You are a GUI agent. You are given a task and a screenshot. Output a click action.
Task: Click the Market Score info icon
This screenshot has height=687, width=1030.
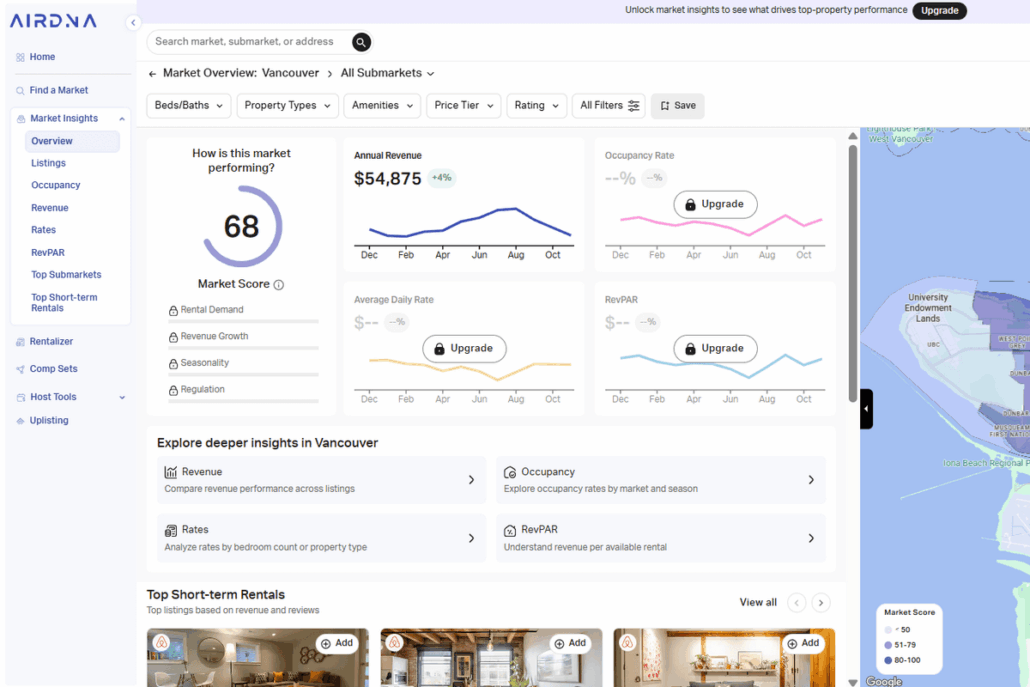[x=279, y=284]
